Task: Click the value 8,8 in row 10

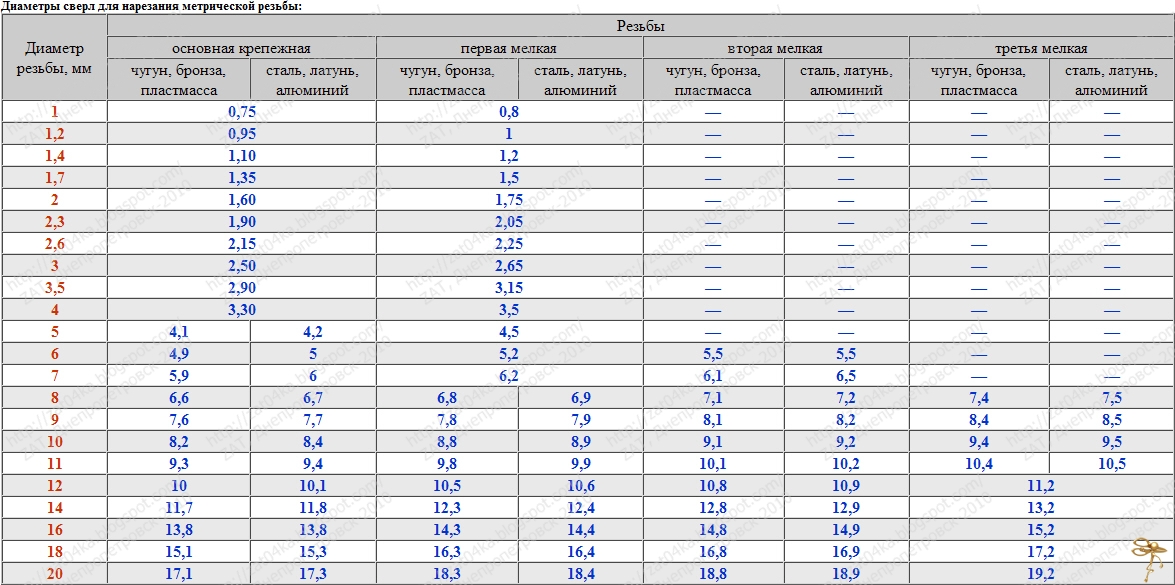Action: (x=447, y=442)
